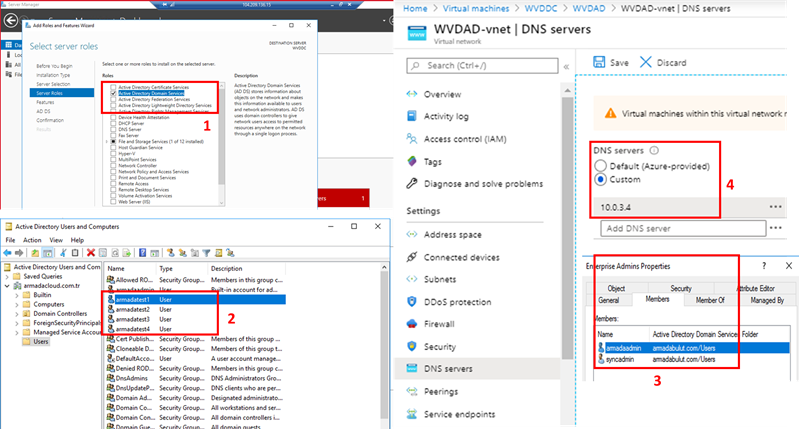
Task: Expand Saved Queries tree node
Action: pyautogui.click(x=7, y=277)
